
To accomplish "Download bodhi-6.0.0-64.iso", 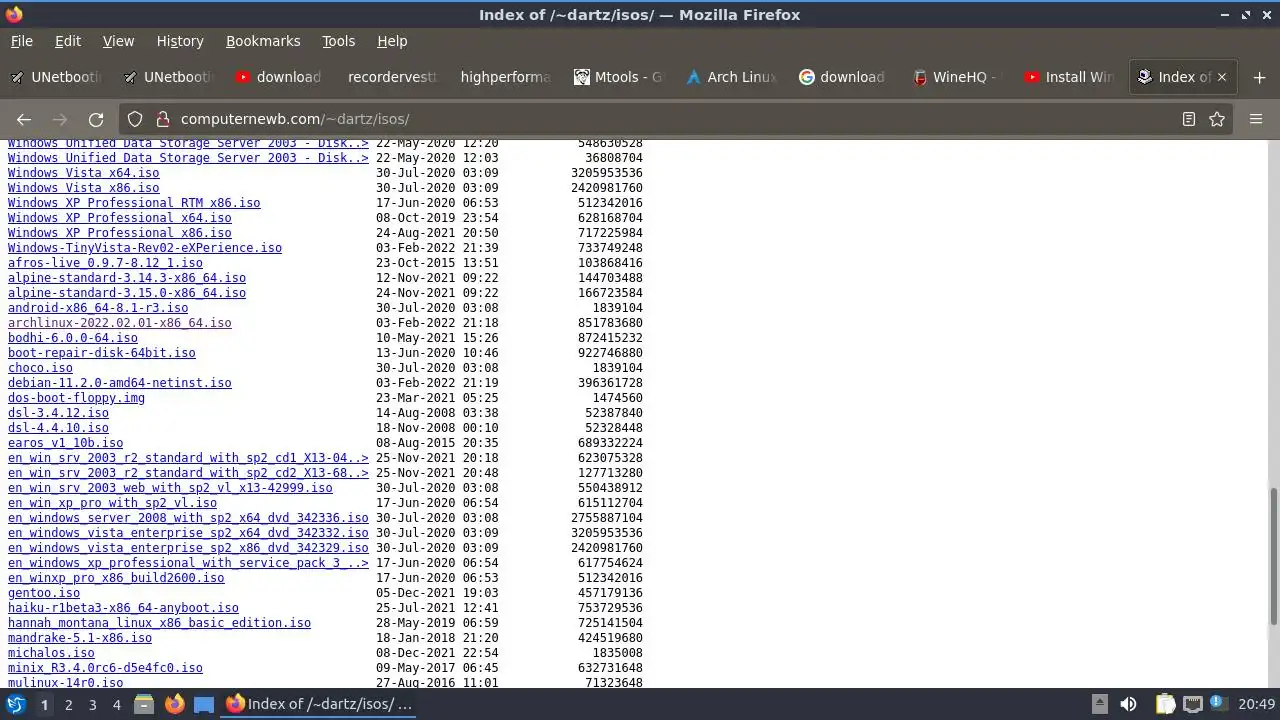I will pos(73,338).
